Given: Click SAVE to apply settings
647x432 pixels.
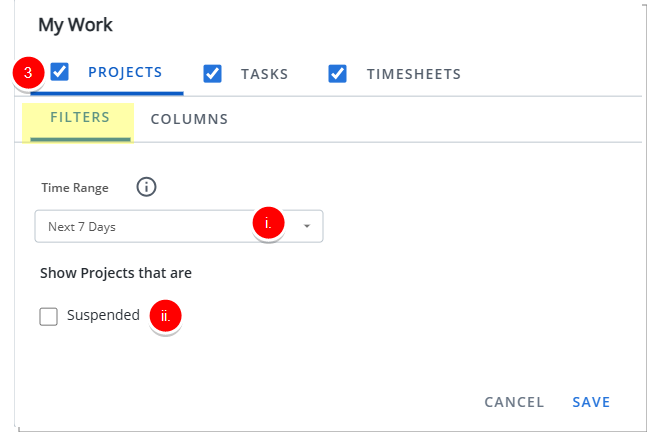Looking at the screenshot, I should pos(591,402).
